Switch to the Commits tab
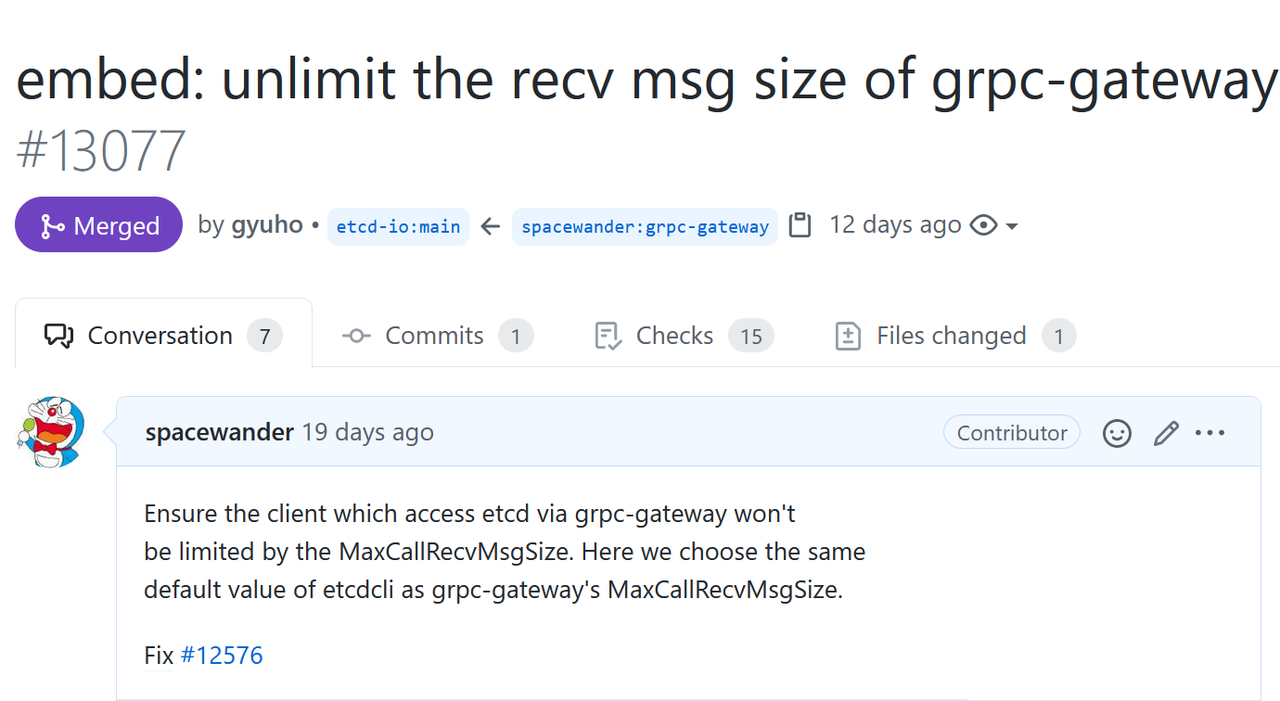Viewport: 1280px width, 701px height. [x=436, y=336]
